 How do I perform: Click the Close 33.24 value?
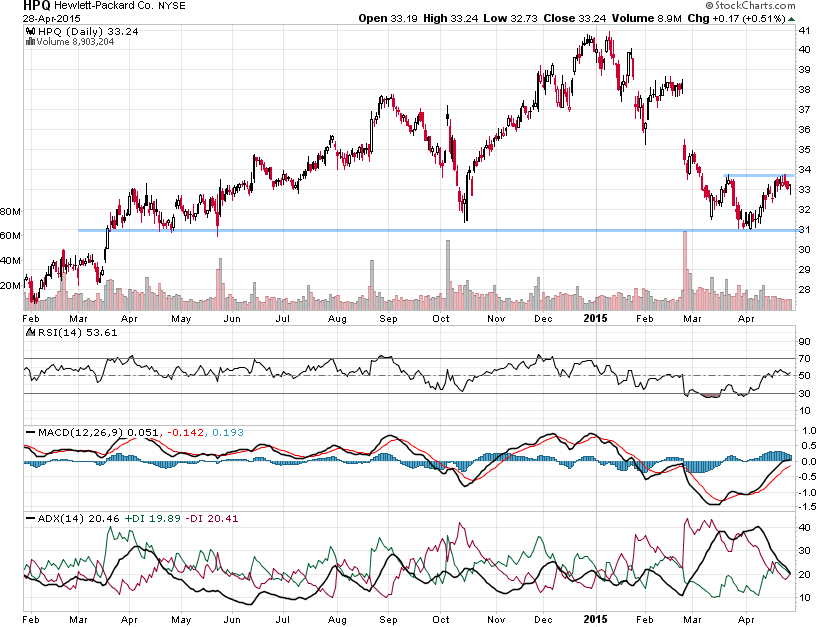[x=575, y=18]
